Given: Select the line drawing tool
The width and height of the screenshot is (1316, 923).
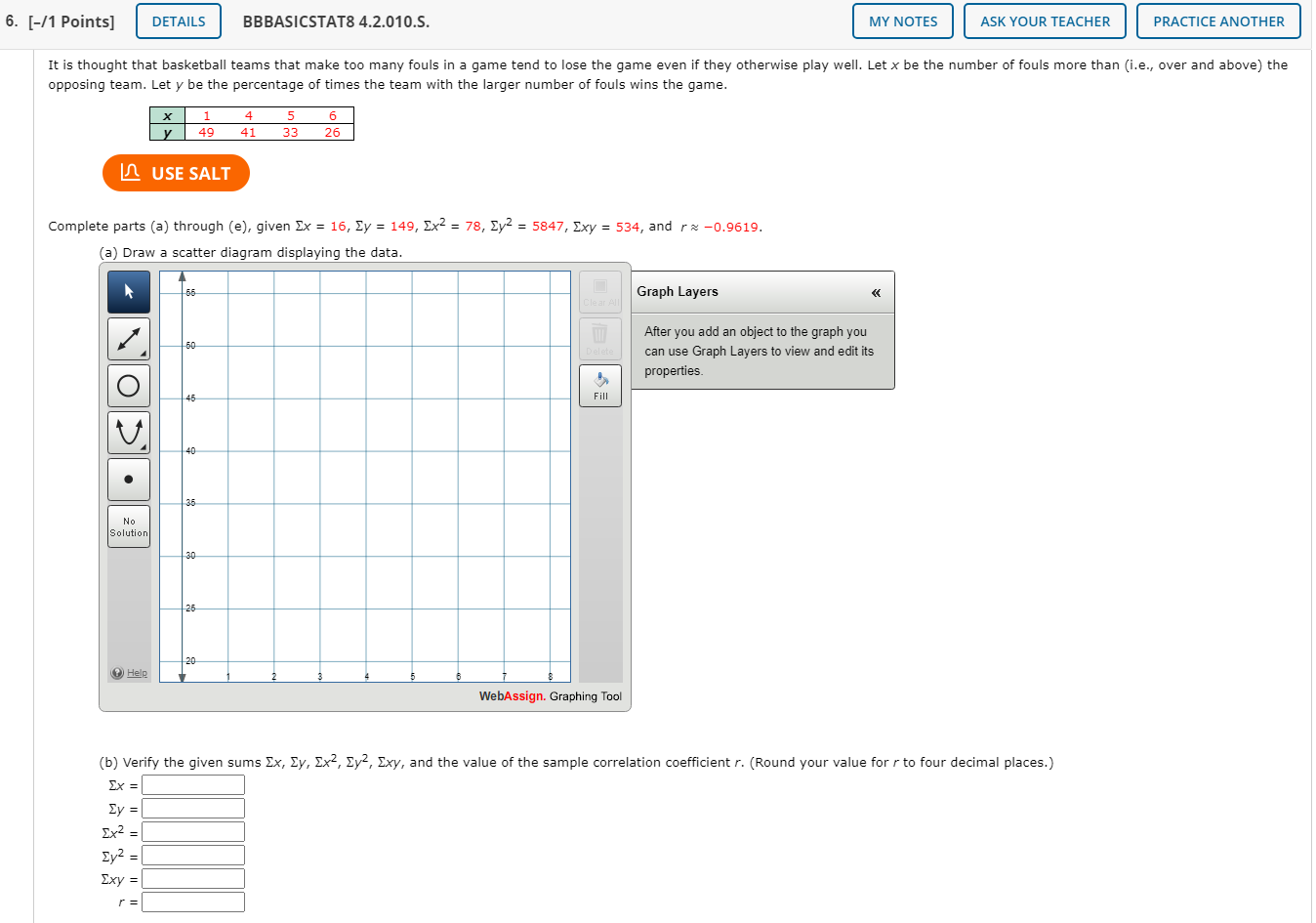Looking at the screenshot, I should click(x=128, y=338).
